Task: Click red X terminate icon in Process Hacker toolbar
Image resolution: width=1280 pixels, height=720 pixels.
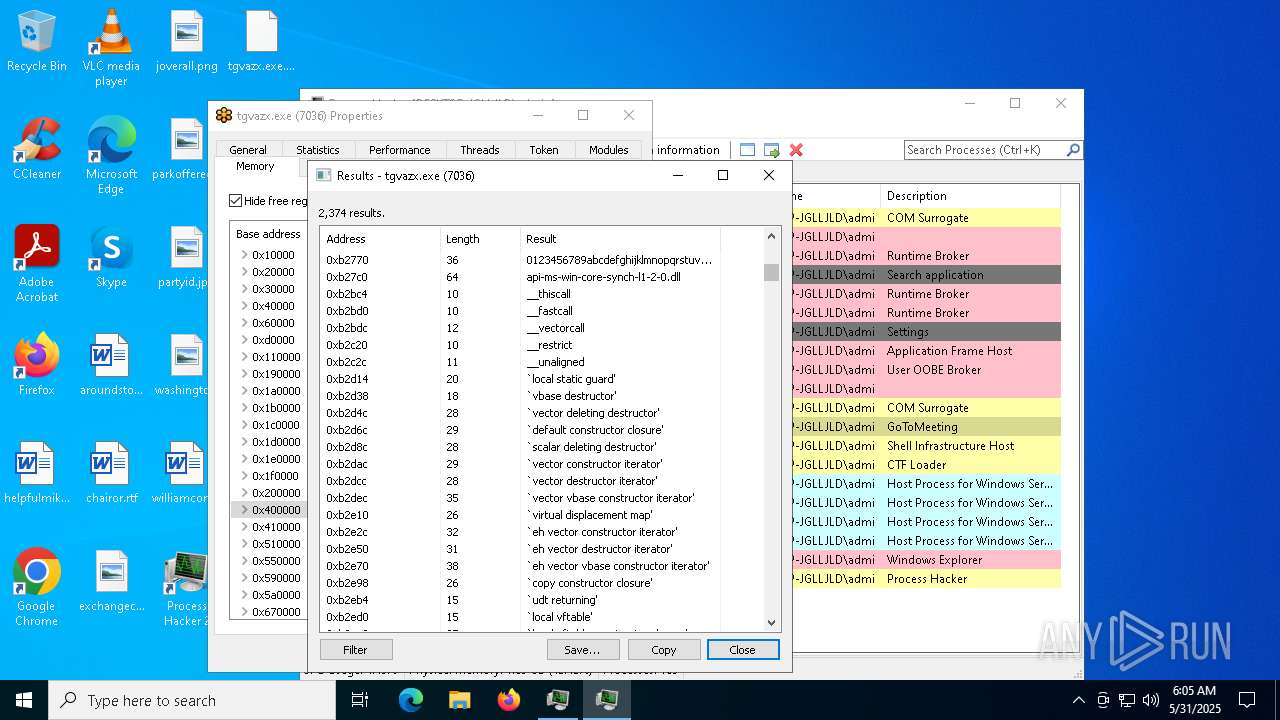Action: (796, 150)
